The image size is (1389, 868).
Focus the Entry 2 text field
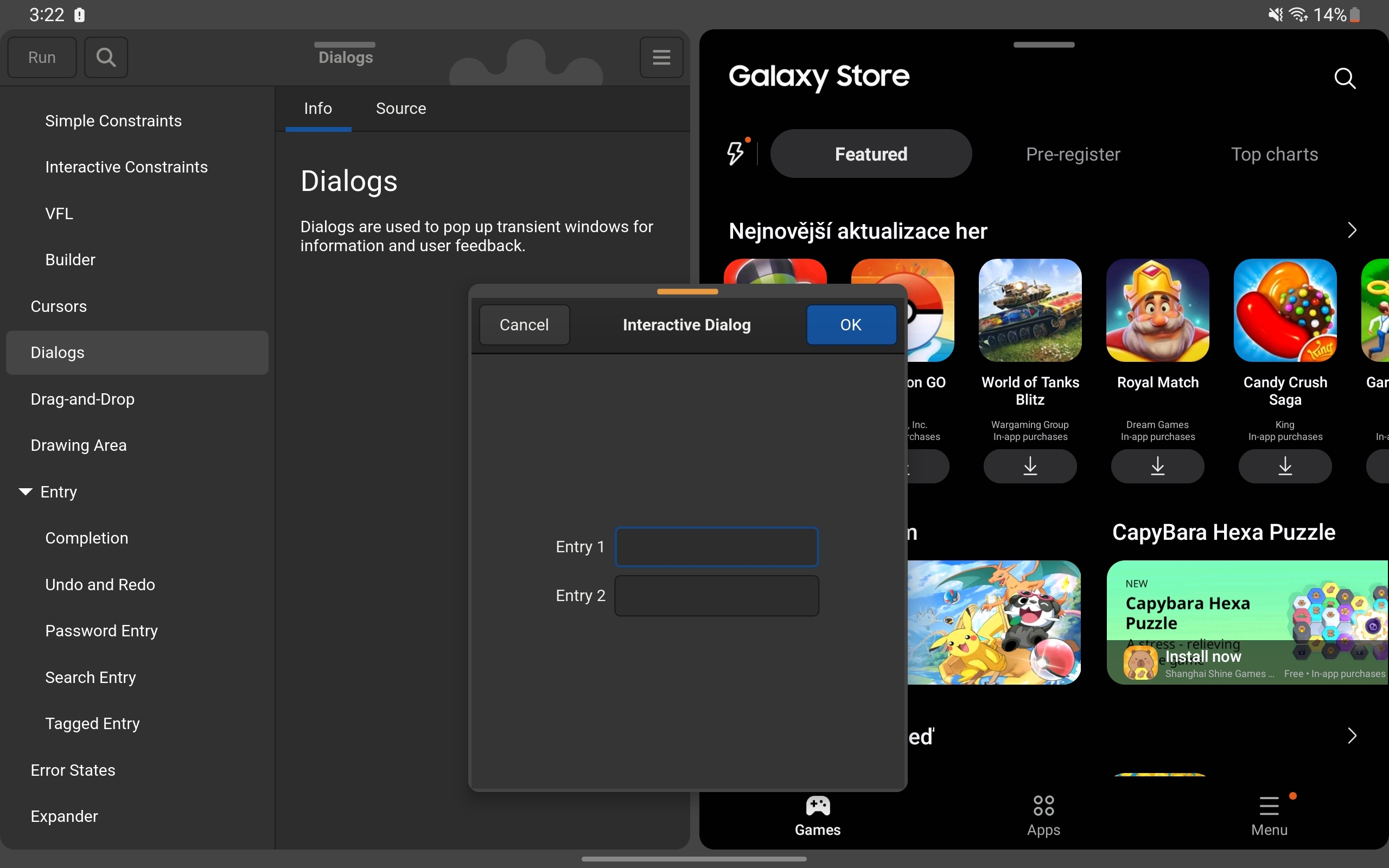[716, 596]
